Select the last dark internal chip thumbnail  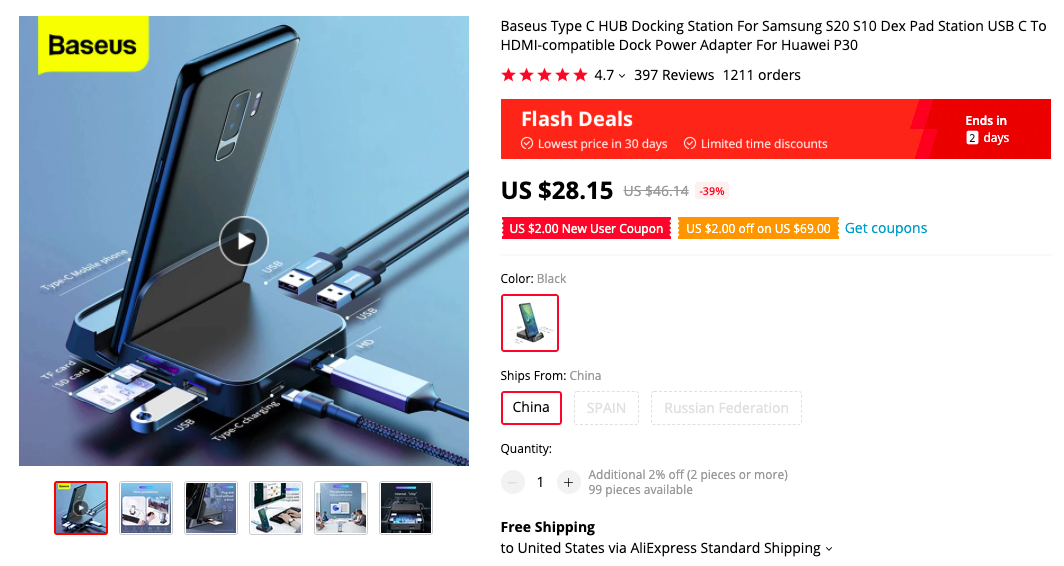(x=406, y=508)
